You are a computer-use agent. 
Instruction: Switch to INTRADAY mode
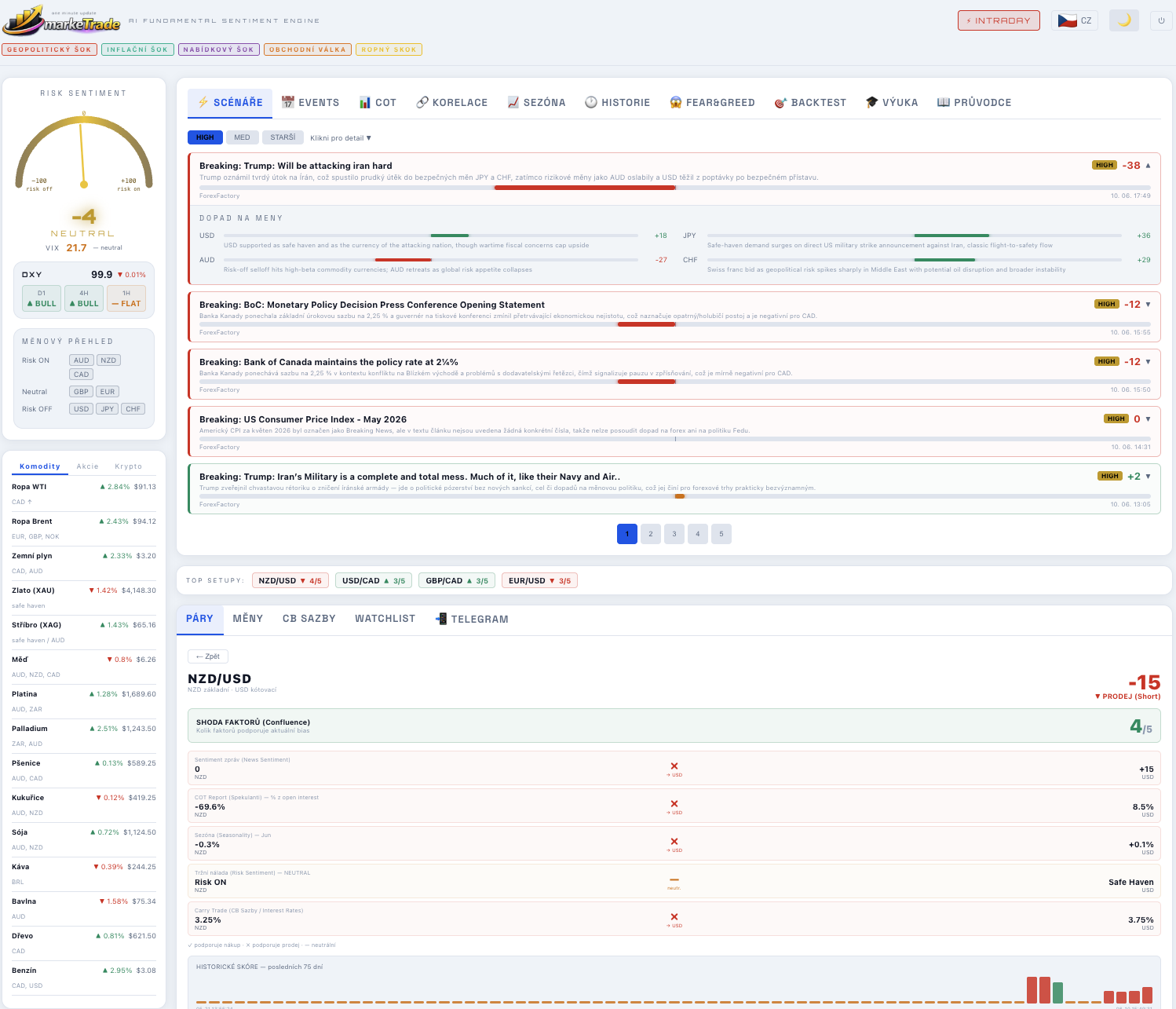[x=999, y=20]
